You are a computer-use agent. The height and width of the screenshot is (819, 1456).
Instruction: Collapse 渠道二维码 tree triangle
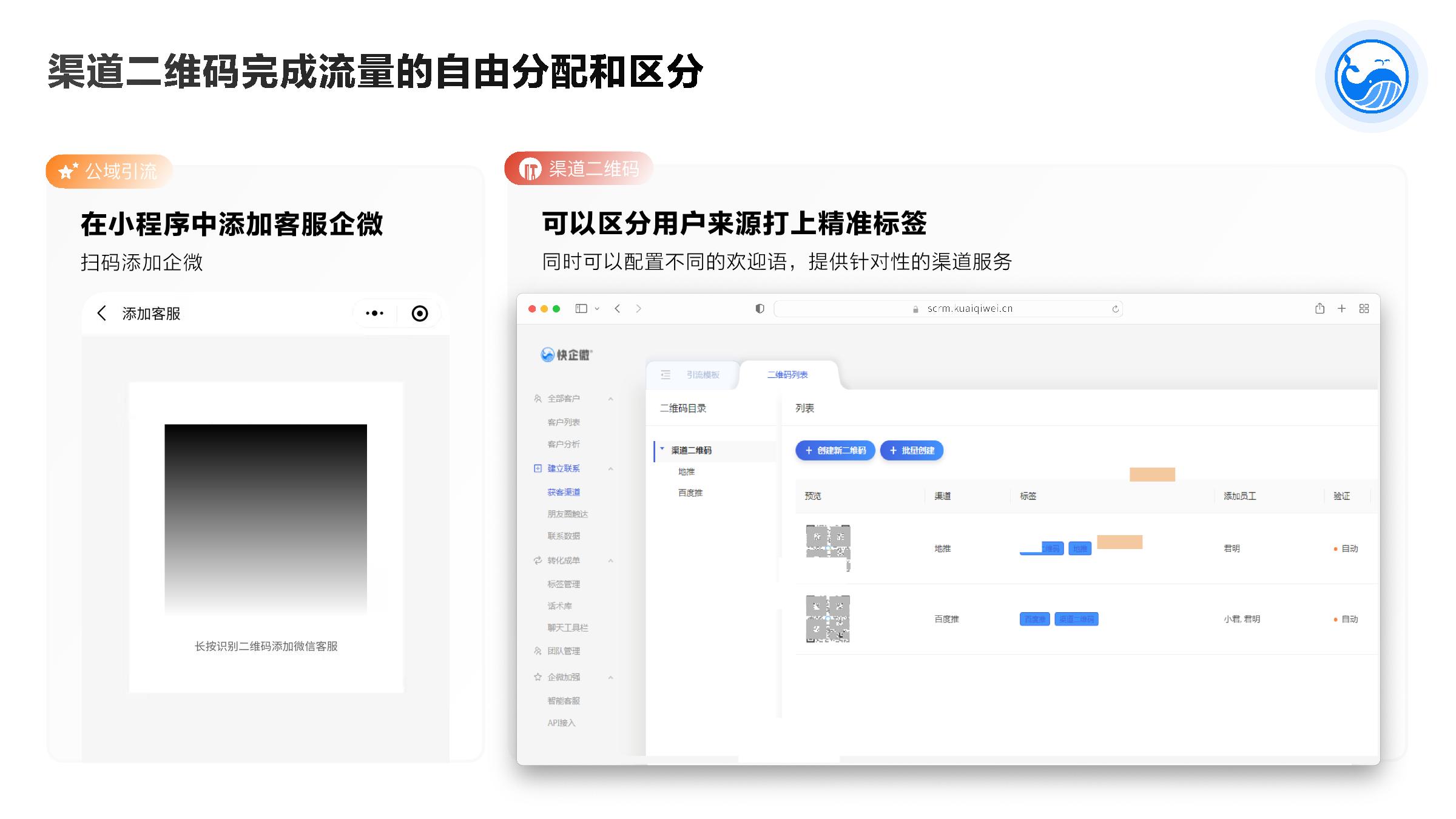(x=662, y=449)
